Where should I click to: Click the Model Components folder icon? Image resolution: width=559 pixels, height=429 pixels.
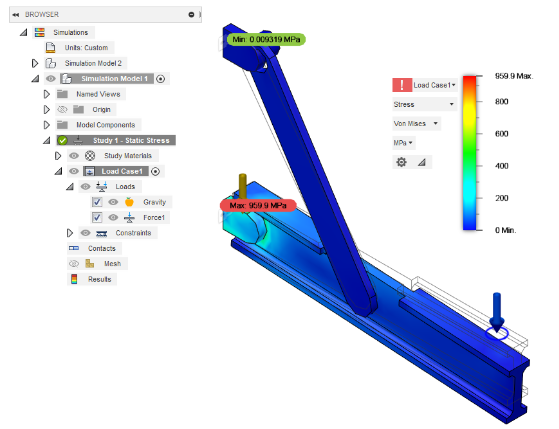click(62, 125)
